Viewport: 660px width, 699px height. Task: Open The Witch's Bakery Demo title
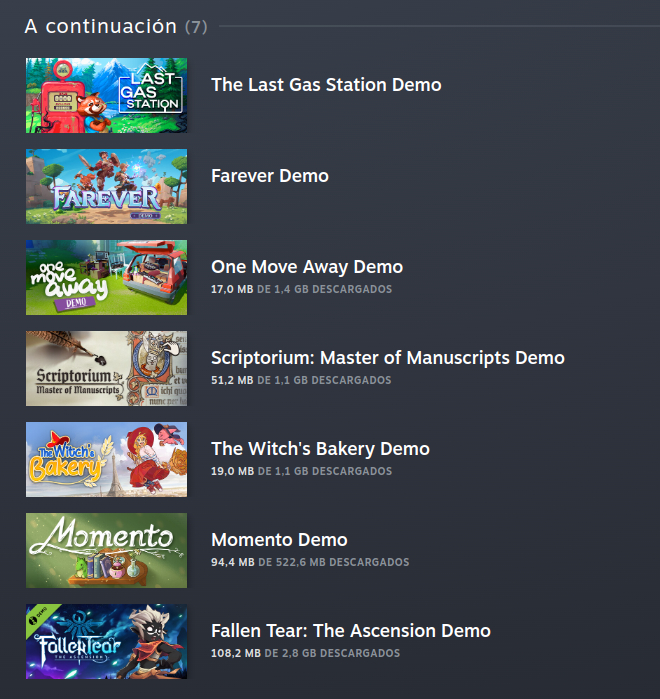pos(320,449)
